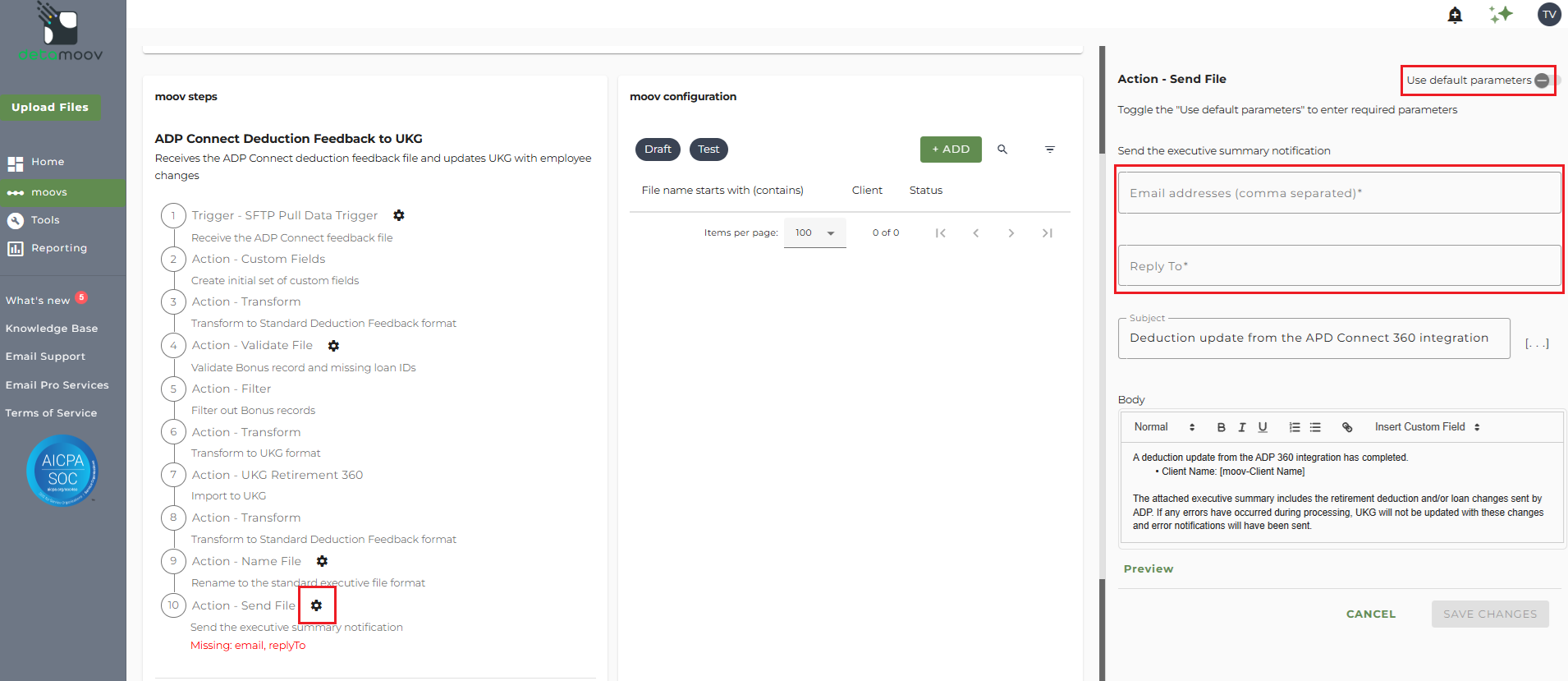The image size is (1568, 681).
Task: Open the Preview of the email
Action: click(x=1148, y=568)
